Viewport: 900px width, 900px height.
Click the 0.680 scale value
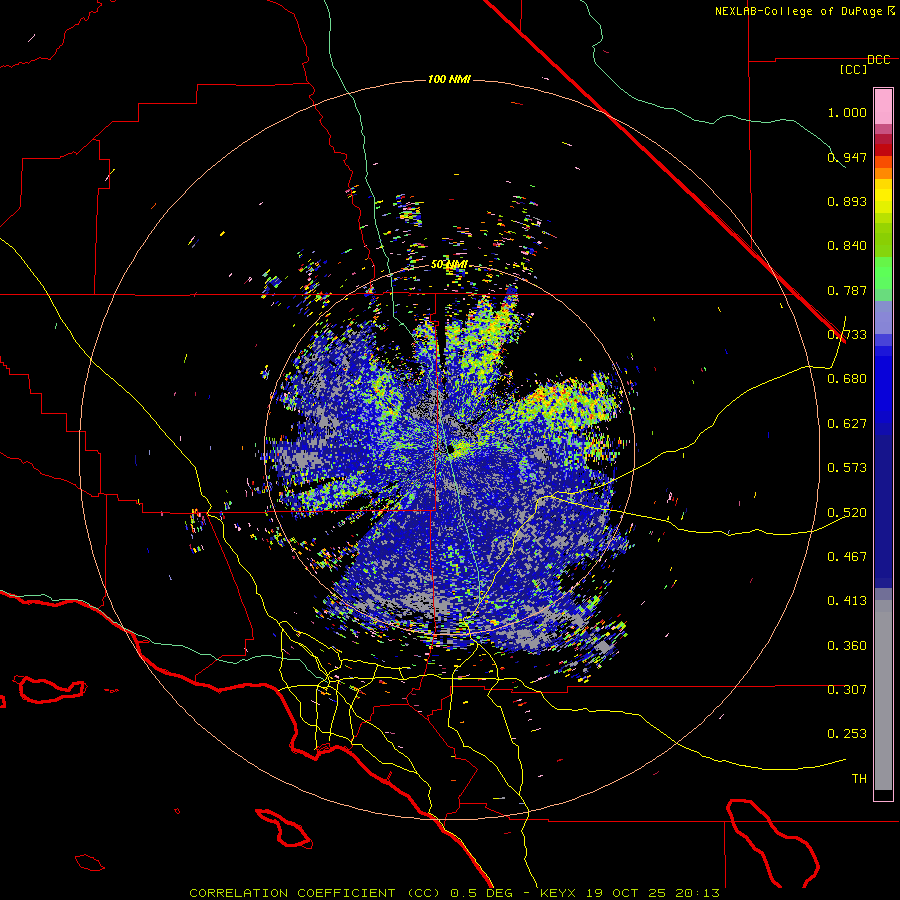pyautogui.click(x=847, y=379)
